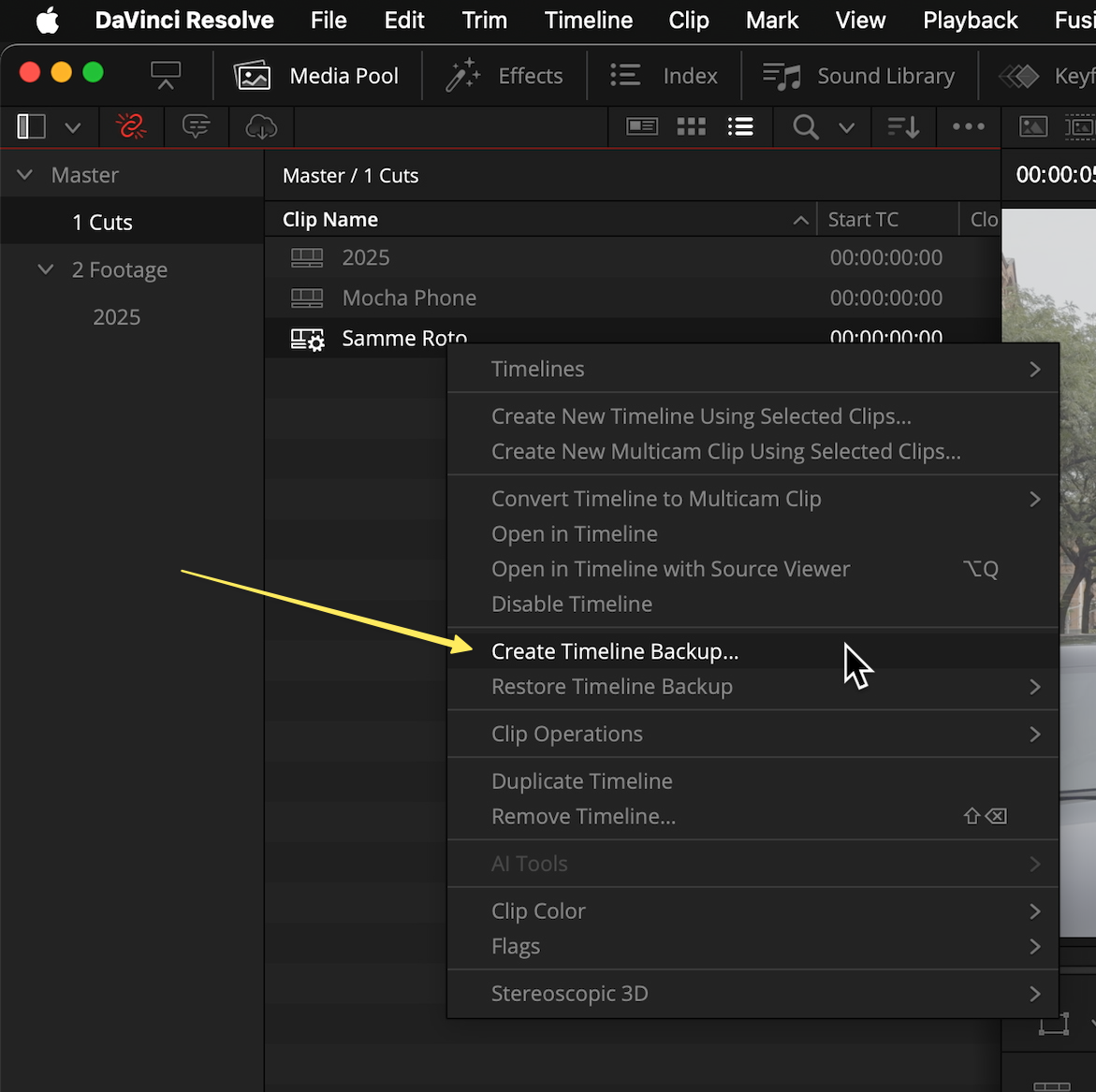The image size is (1096, 1092).
Task: Open the Clip Color submenu
Action: 753,911
